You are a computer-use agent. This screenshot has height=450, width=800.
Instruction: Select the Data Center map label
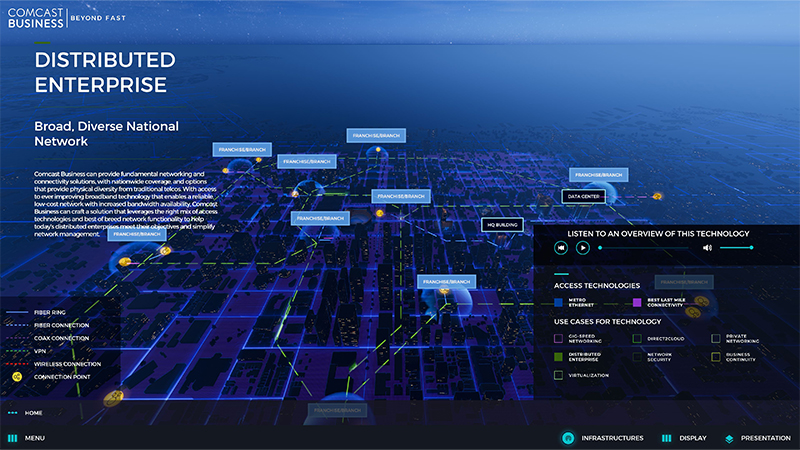tap(584, 196)
